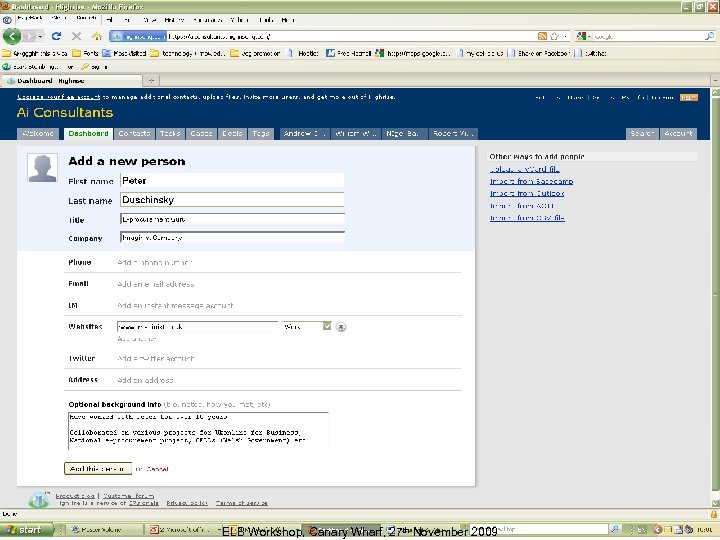
Task: Click the Last name field containing Duschinsky
Action: coord(232,200)
